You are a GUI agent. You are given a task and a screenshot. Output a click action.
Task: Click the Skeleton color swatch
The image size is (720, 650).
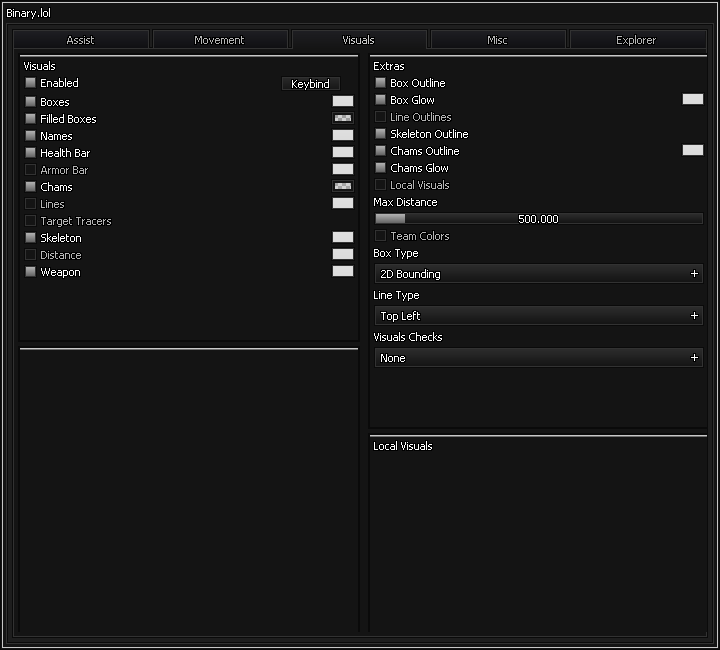pos(343,237)
